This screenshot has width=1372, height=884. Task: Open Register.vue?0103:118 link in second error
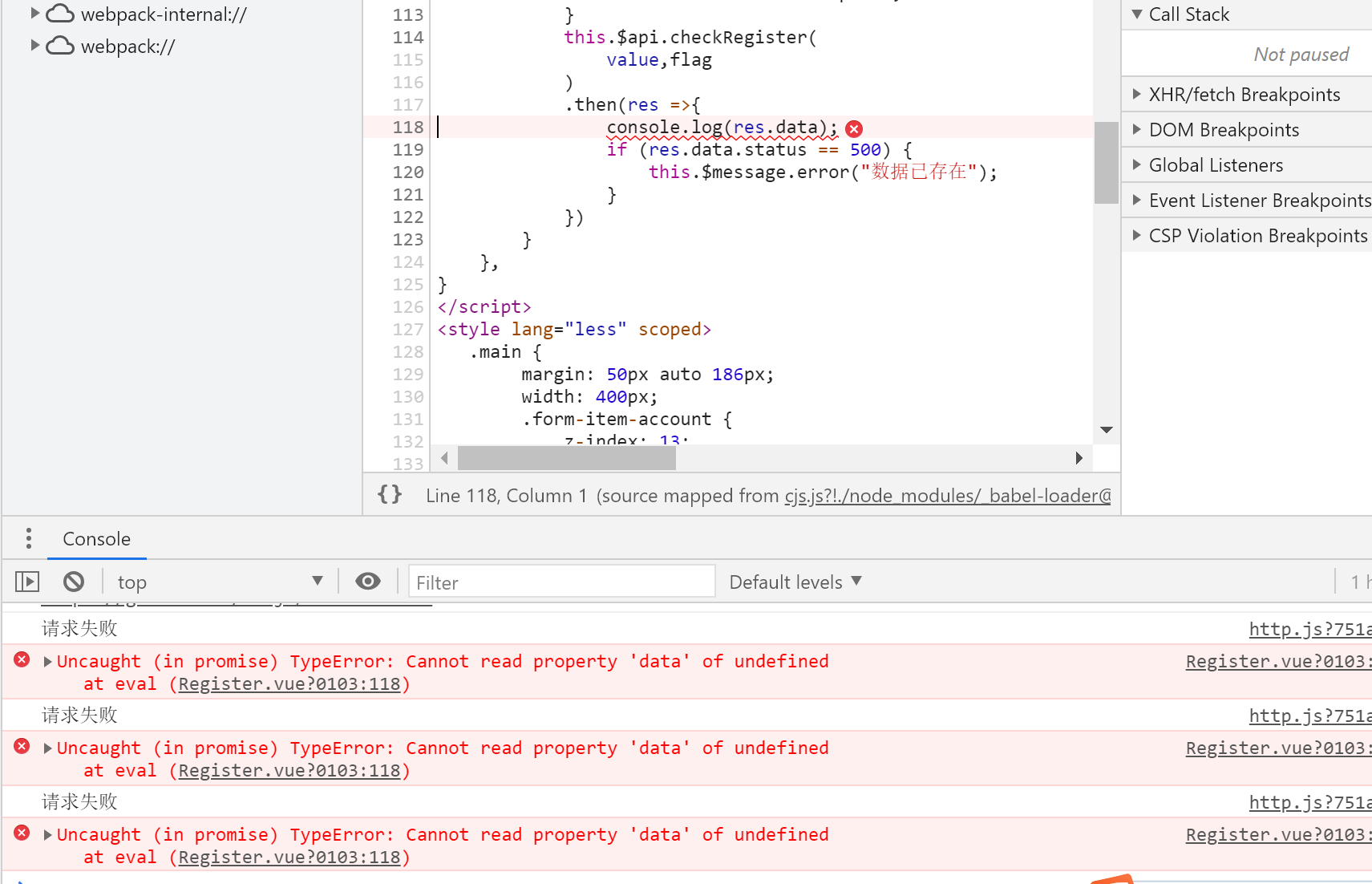[289, 771]
